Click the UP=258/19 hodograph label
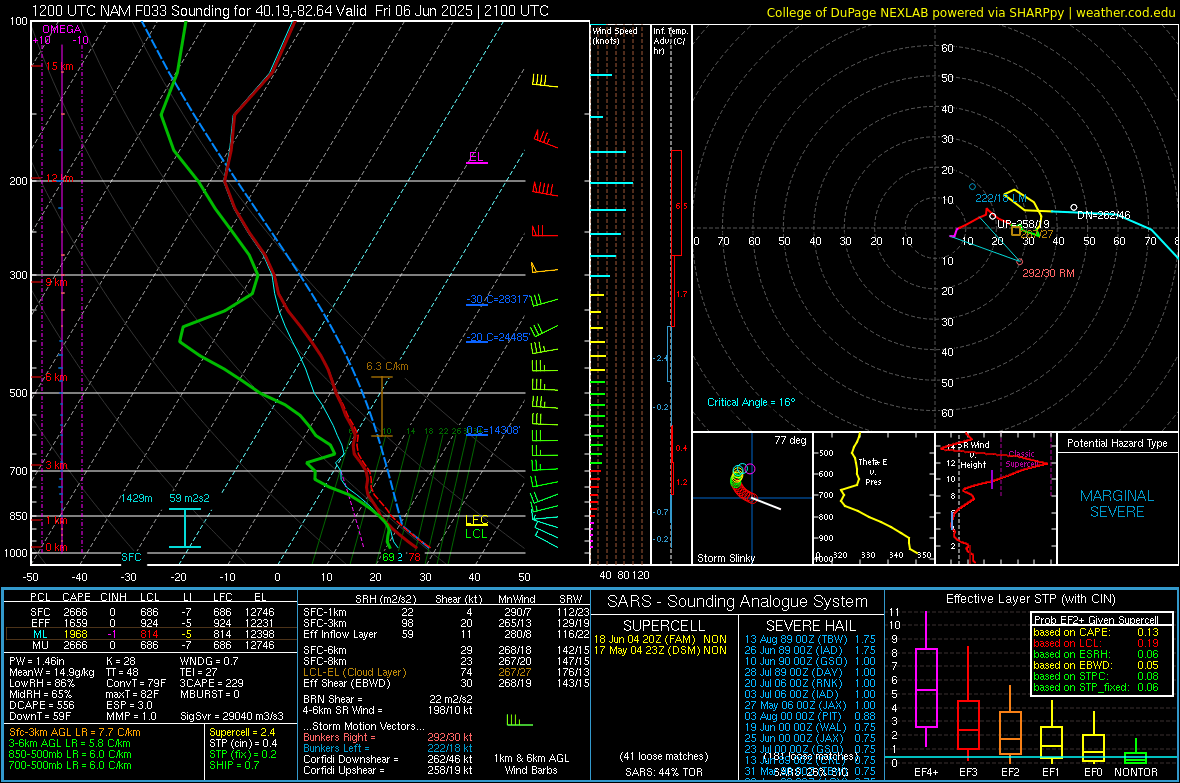The width and height of the screenshot is (1180, 783). click(x=1023, y=224)
